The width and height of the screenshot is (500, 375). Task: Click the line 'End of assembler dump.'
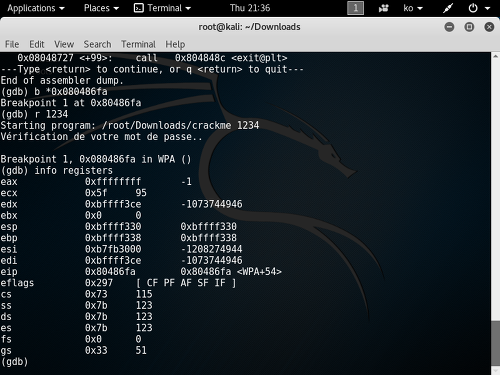pos(62,80)
